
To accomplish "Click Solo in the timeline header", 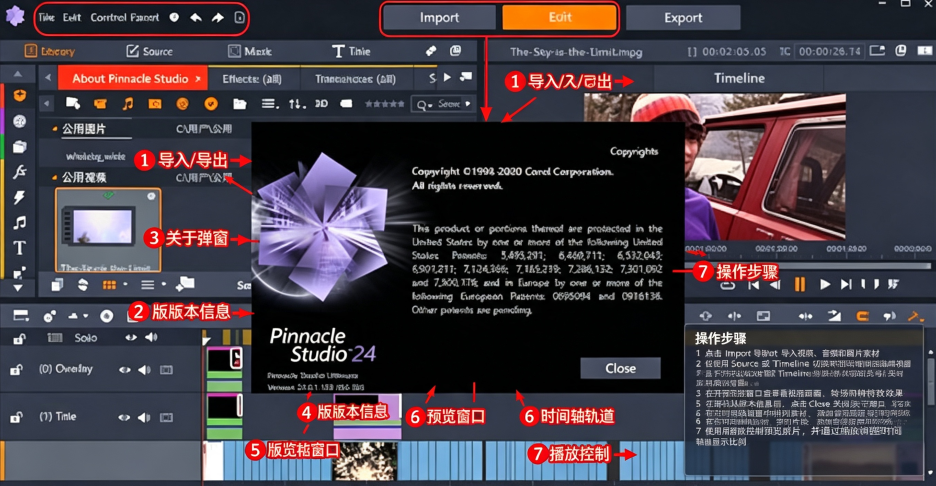I will click(x=85, y=338).
